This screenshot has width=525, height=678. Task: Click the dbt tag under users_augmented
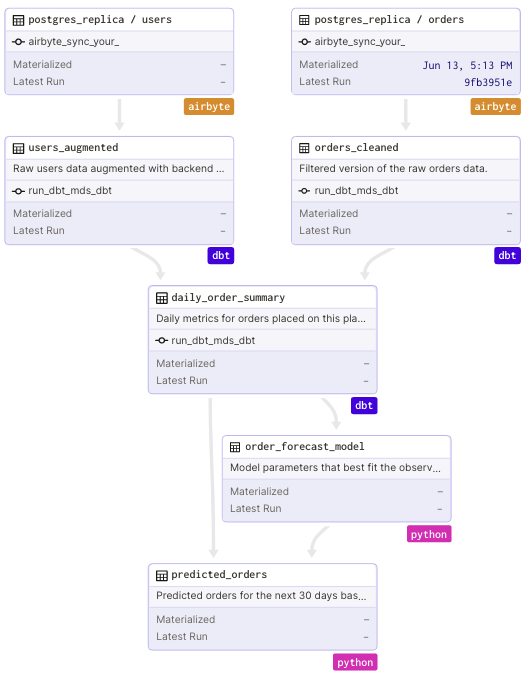(x=221, y=256)
